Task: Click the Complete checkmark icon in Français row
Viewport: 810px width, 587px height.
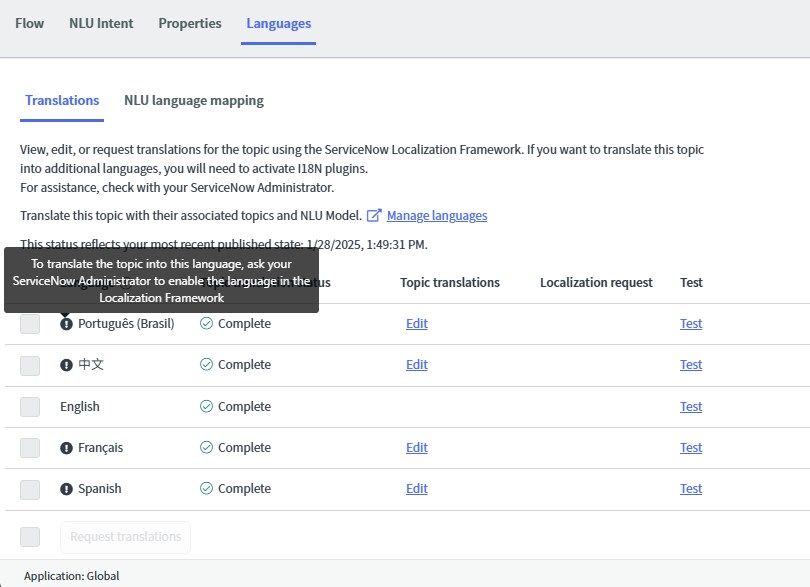Action: click(x=206, y=447)
